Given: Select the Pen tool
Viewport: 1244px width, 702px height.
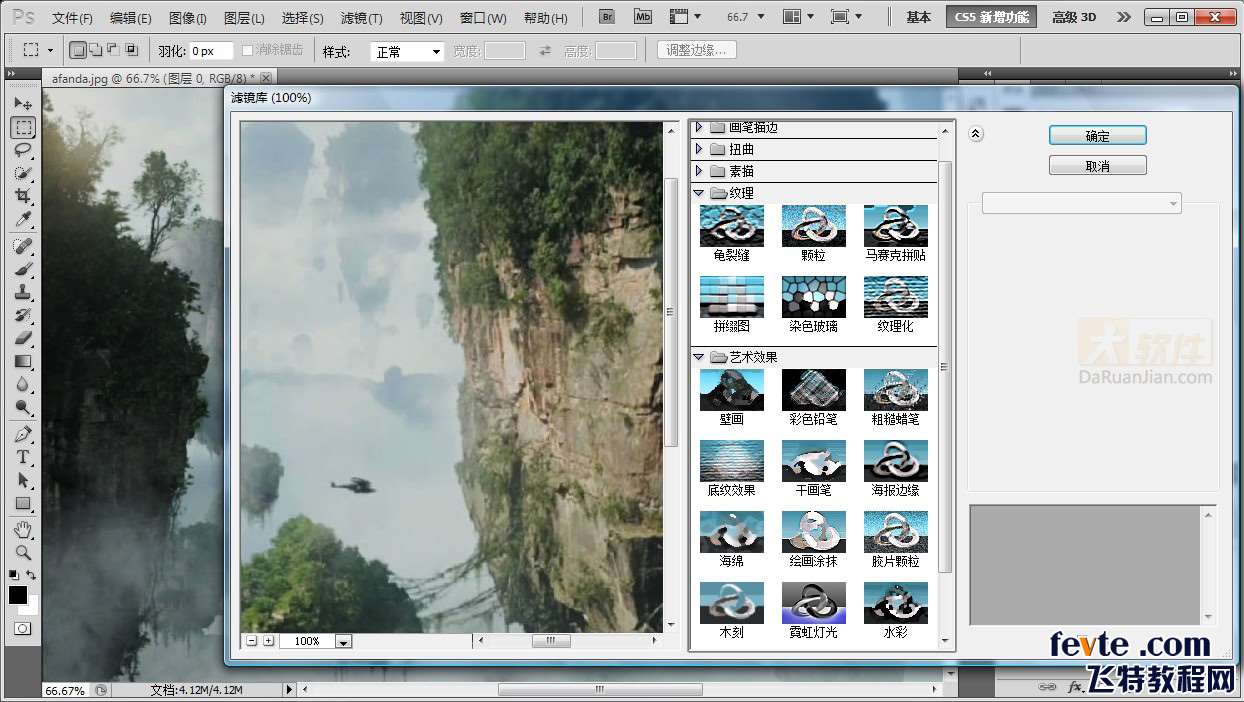Looking at the screenshot, I should pyautogui.click(x=23, y=434).
